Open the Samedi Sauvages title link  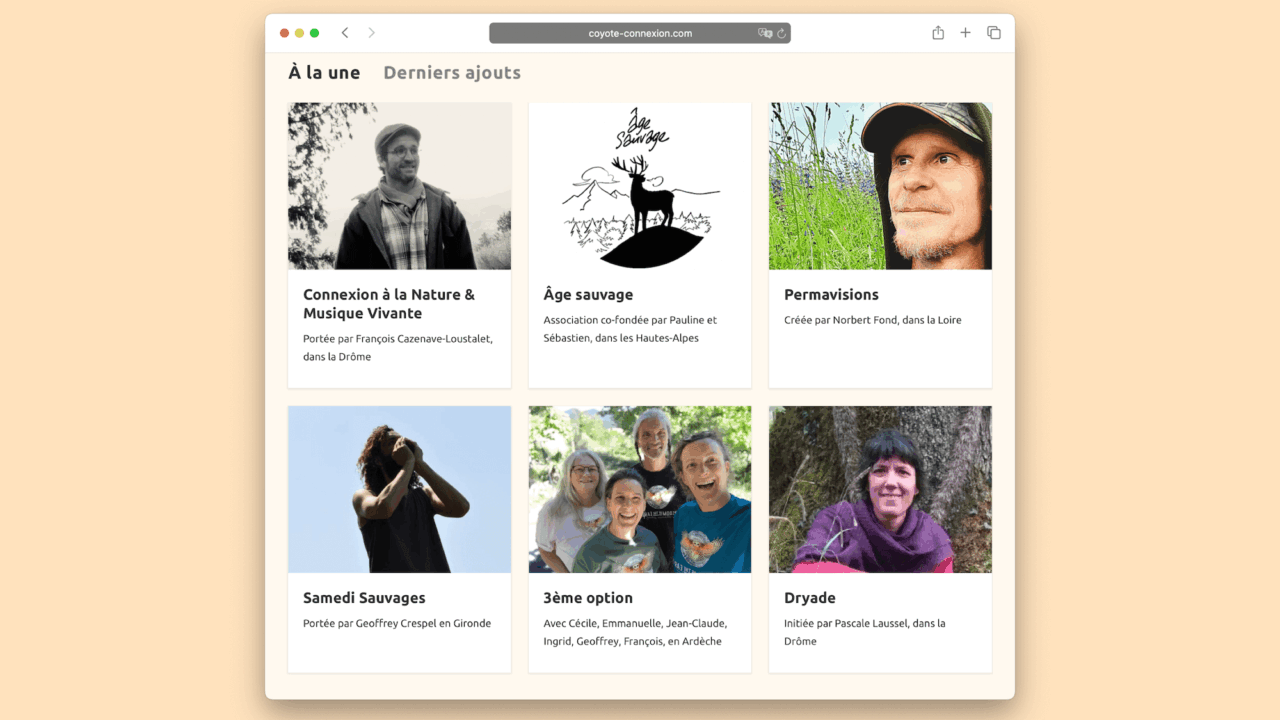pyautogui.click(x=364, y=598)
